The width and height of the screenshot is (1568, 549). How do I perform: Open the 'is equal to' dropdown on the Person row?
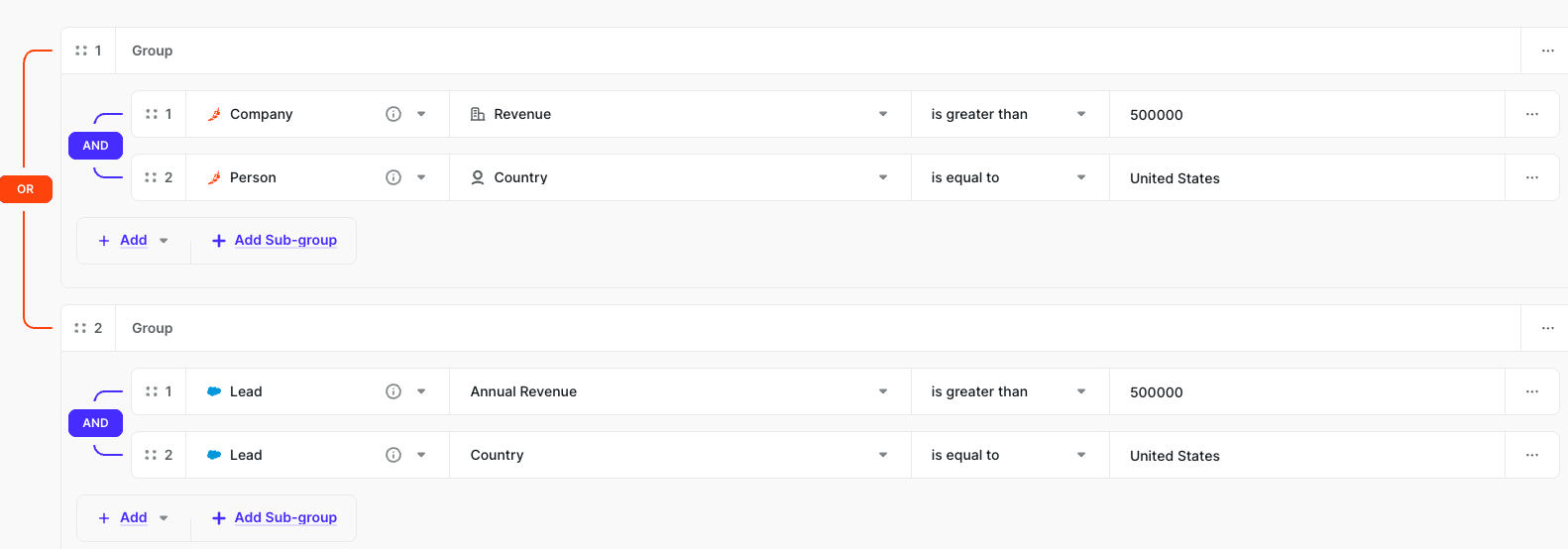pos(1080,177)
